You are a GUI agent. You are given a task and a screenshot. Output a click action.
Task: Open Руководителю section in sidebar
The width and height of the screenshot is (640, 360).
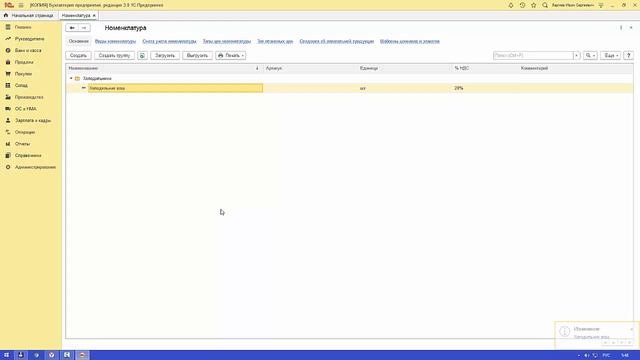click(x=29, y=39)
